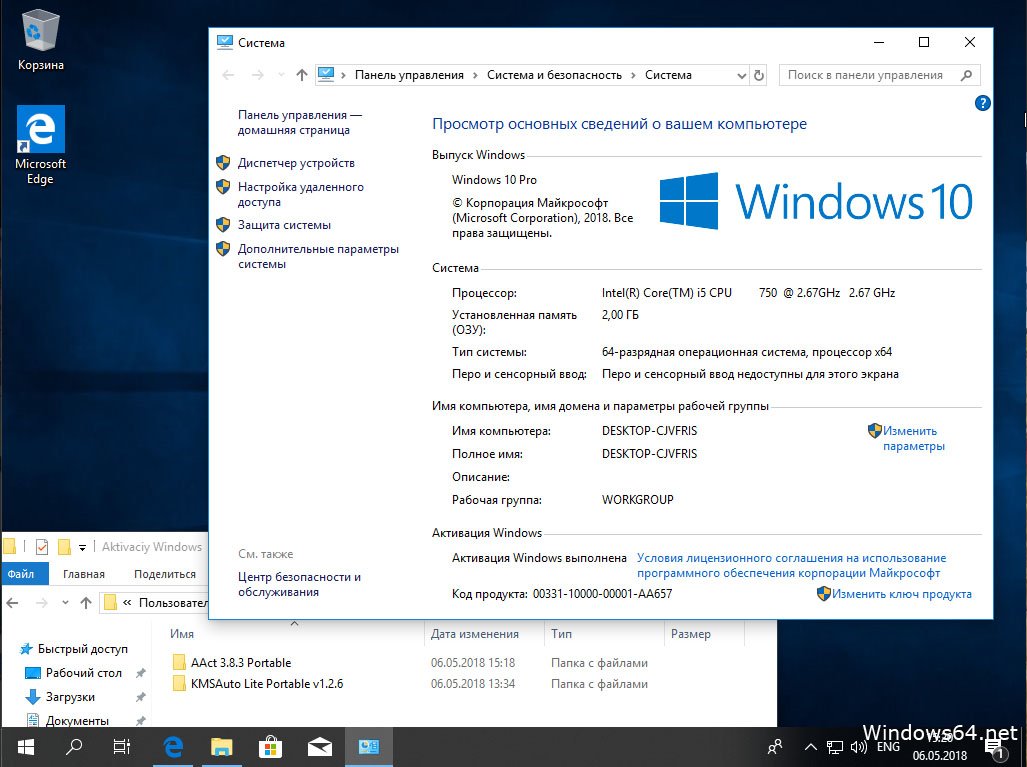Viewport: 1027px width, 767px height.
Task: Open Диспетчер устройств link
Action: [x=296, y=163]
